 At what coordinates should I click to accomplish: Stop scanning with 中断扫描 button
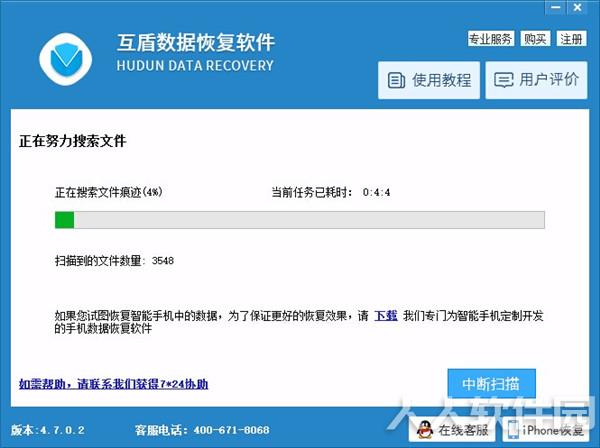click(x=491, y=384)
